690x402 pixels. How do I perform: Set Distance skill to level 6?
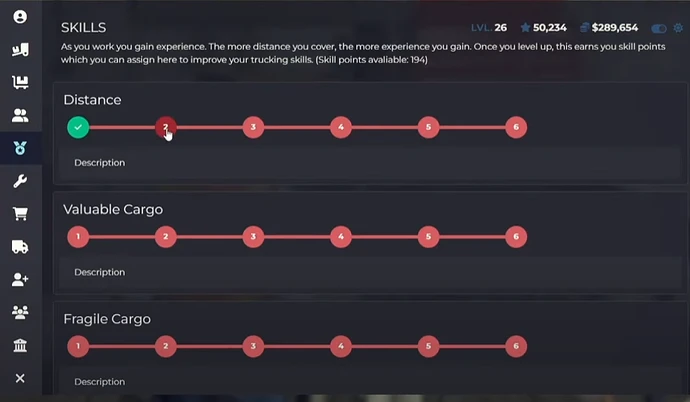click(516, 127)
